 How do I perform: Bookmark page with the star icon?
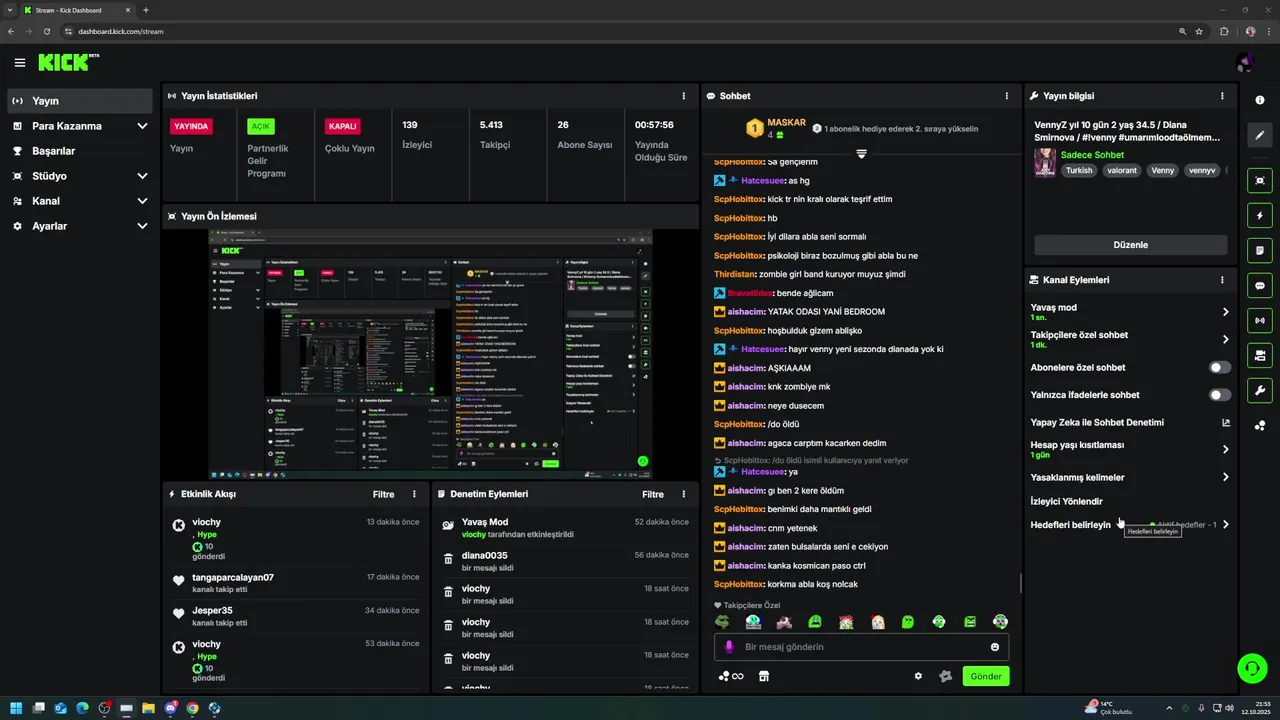[1198, 31]
